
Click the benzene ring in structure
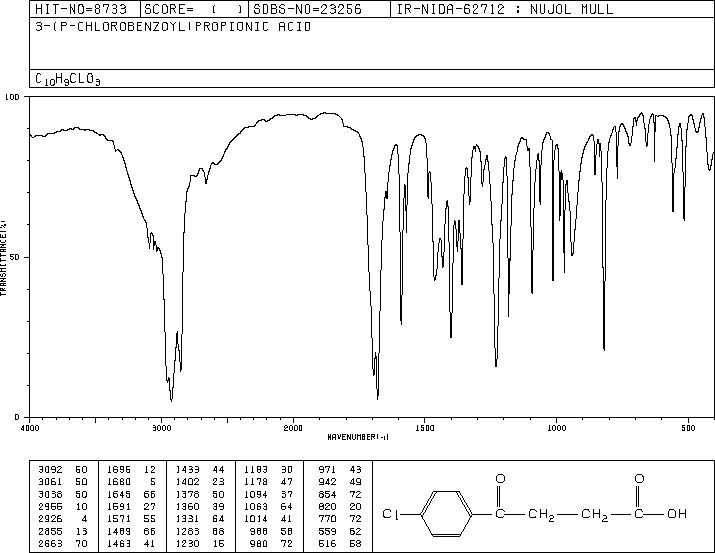446,514
